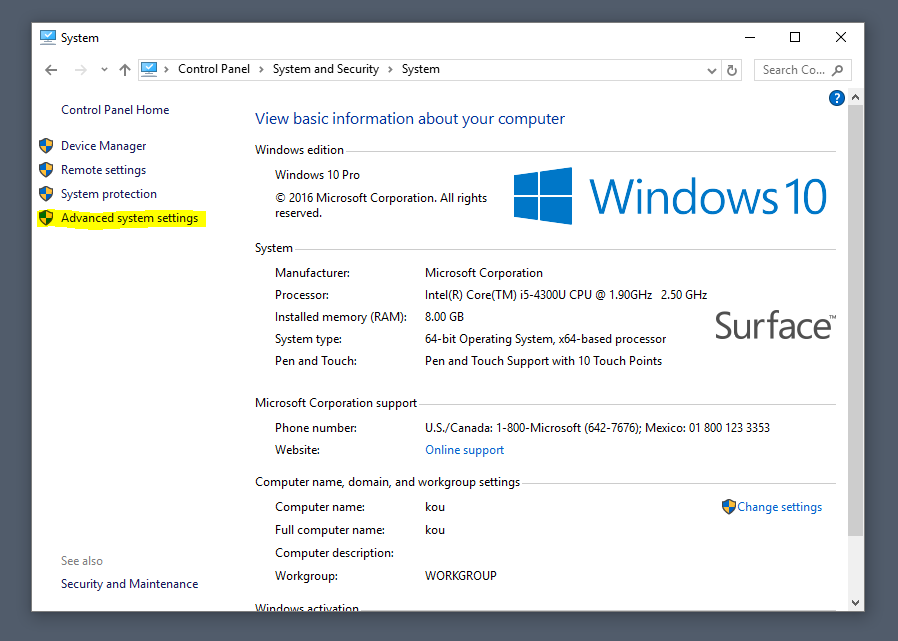Click the Remote settings shield icon
This screenshot has width=898, height=641.
point(46,170)
